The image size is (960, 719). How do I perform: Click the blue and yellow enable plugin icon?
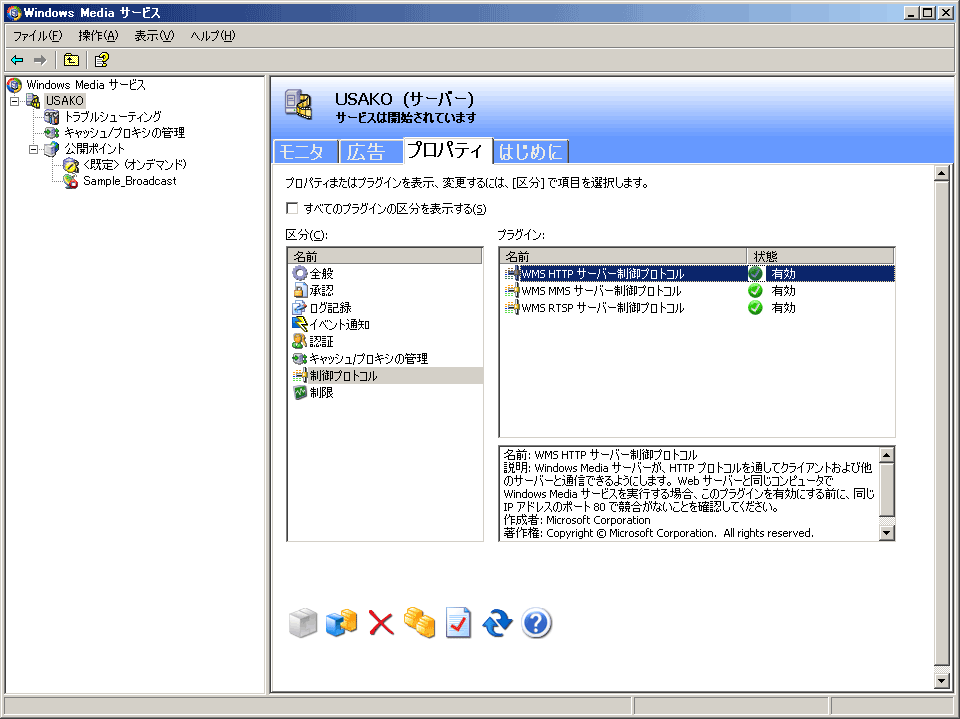click(342, 623)
